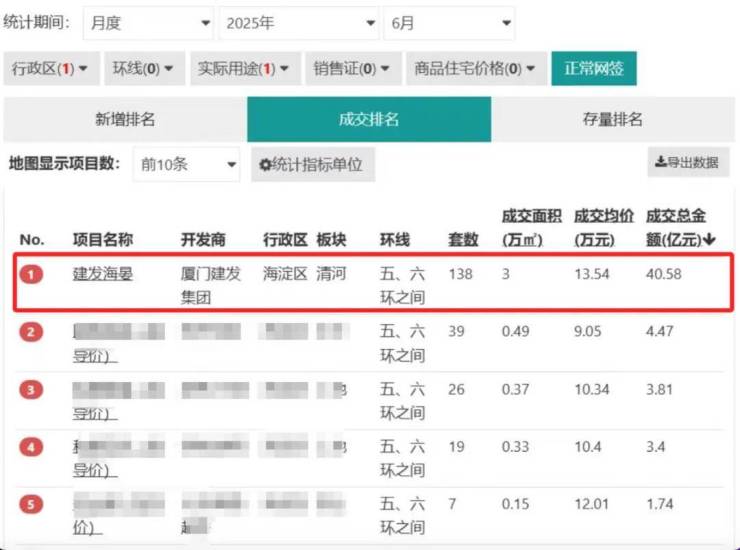
Task: Sort by 成交总金额(亿元) column header
Action: click(680, 227)
